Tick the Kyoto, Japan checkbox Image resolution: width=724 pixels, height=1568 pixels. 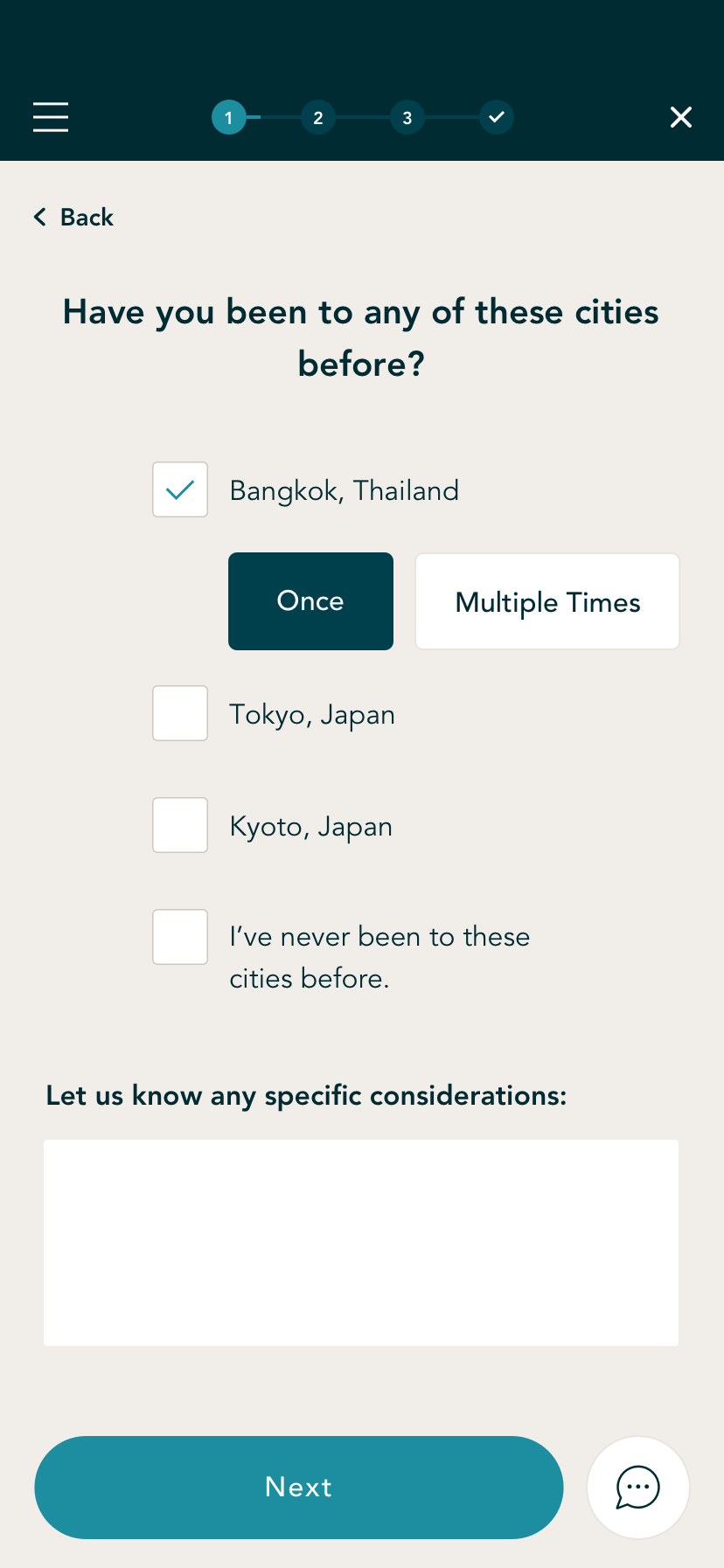click(x=180, y=825)
